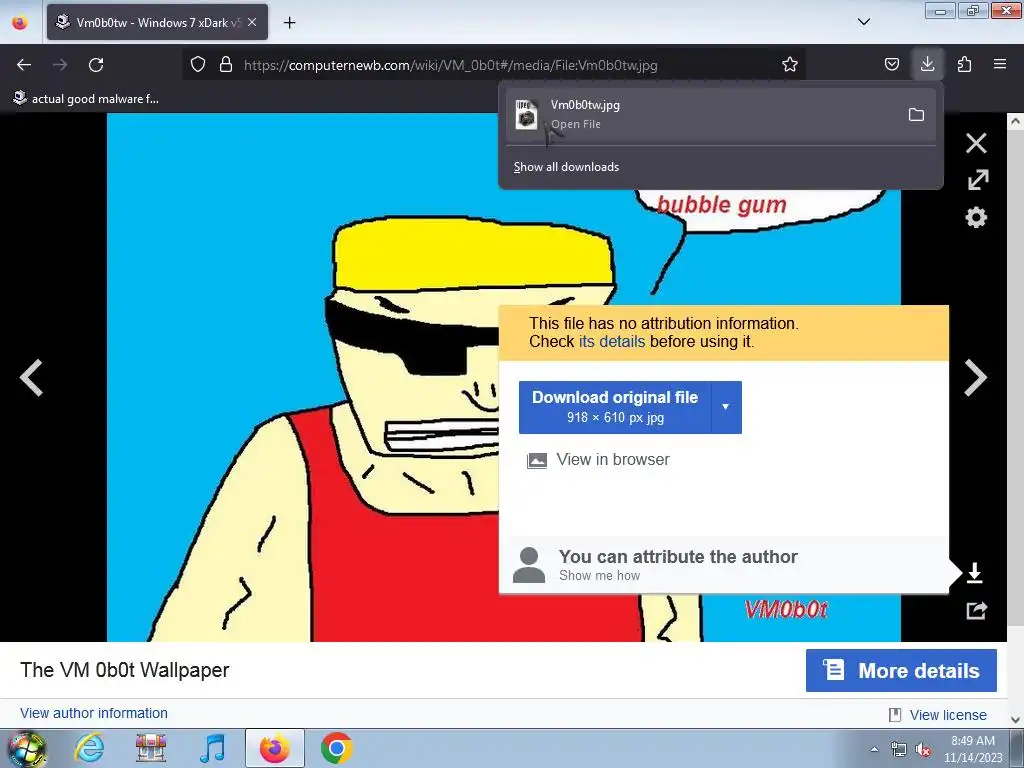Viewport: 1024px width, 768px height.
Task: Click View license link
Action: 948,715
